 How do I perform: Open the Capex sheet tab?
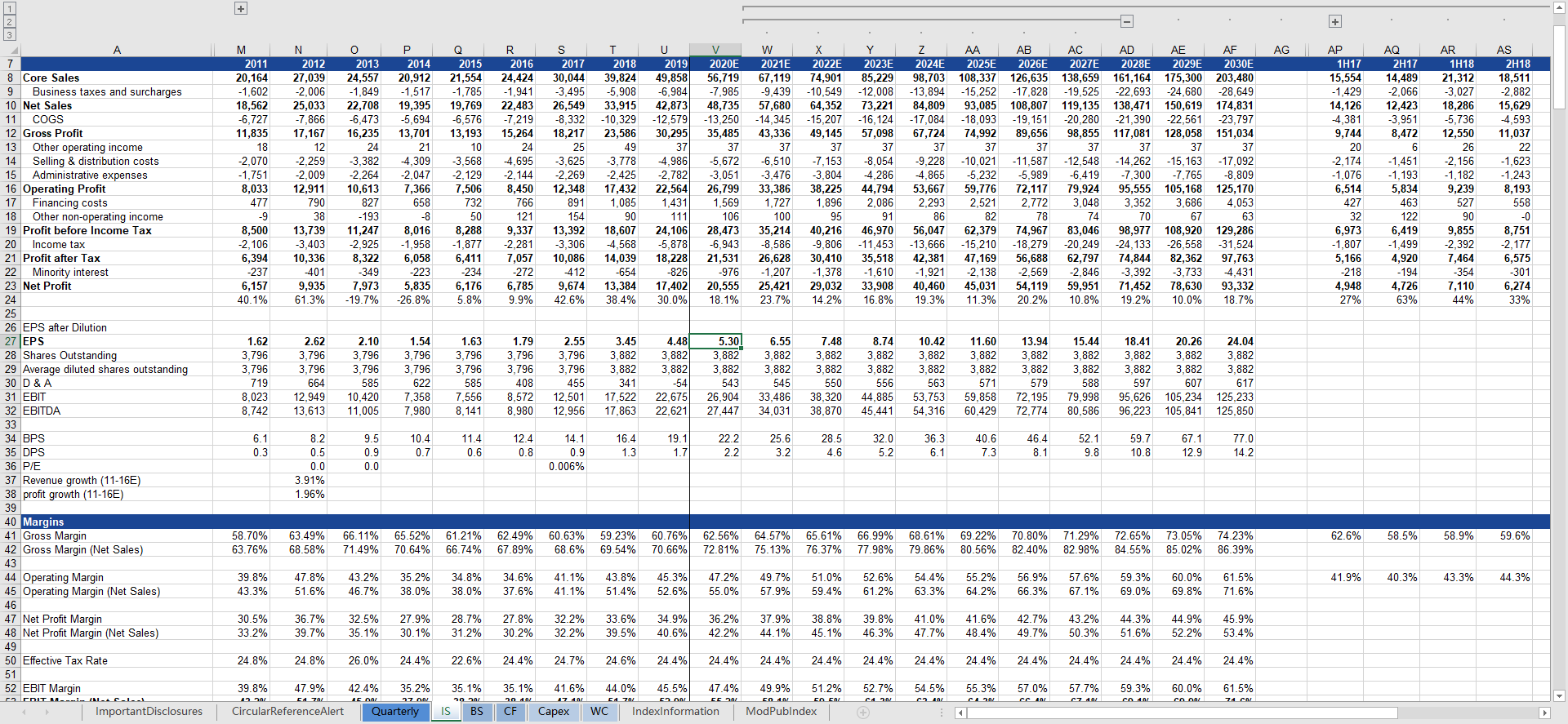coord(554,712)
